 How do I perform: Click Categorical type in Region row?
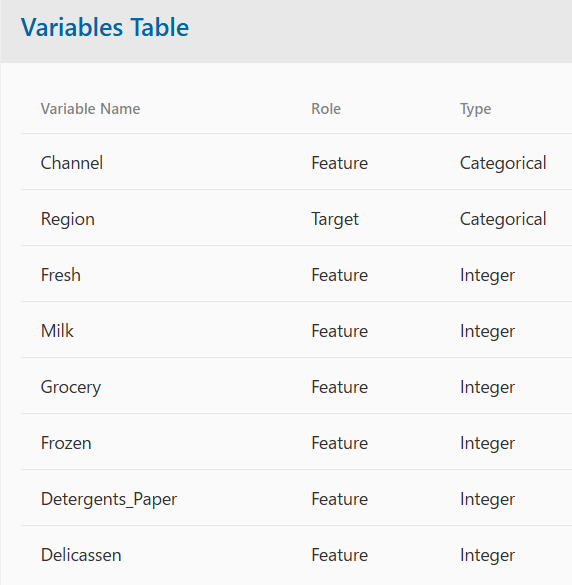[503, 219]
